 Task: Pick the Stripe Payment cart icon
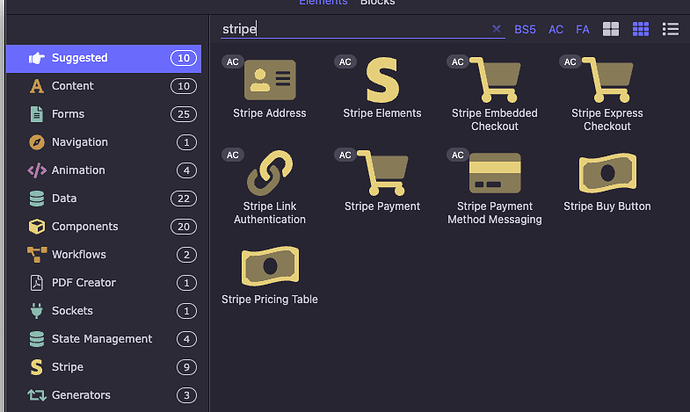382,173
